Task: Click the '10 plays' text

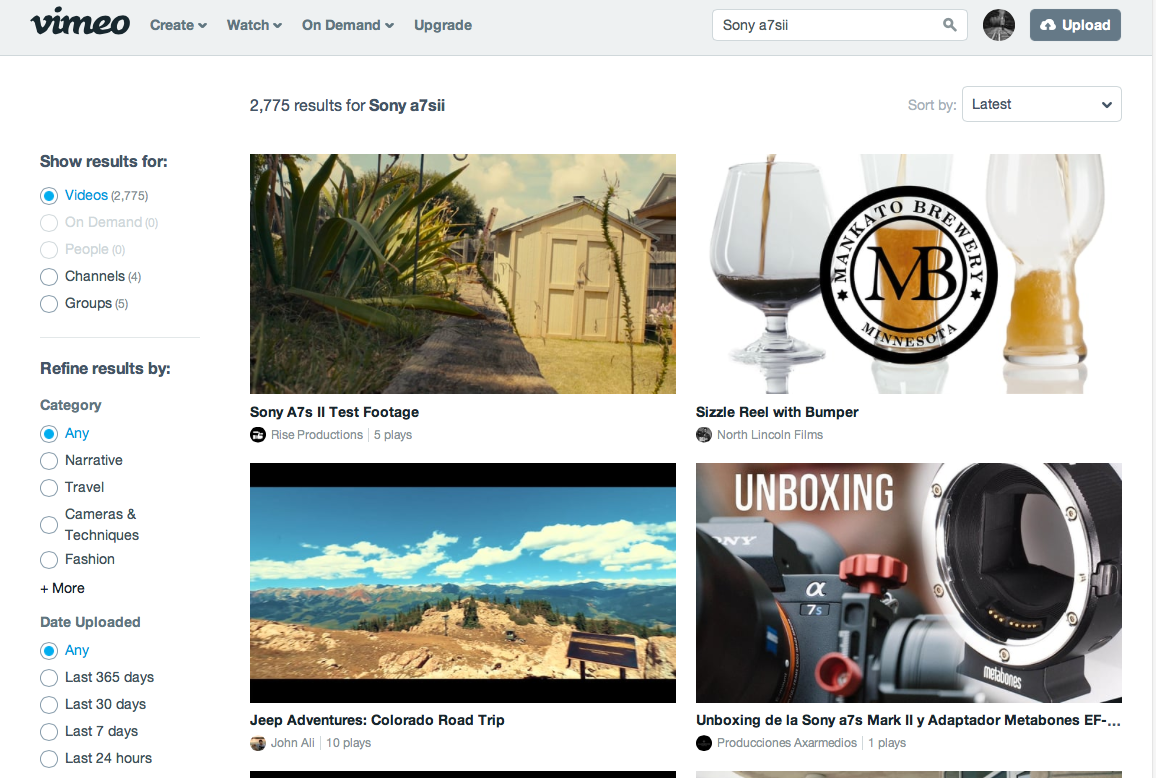Action: pyautogui.click(x=349, y=743)
